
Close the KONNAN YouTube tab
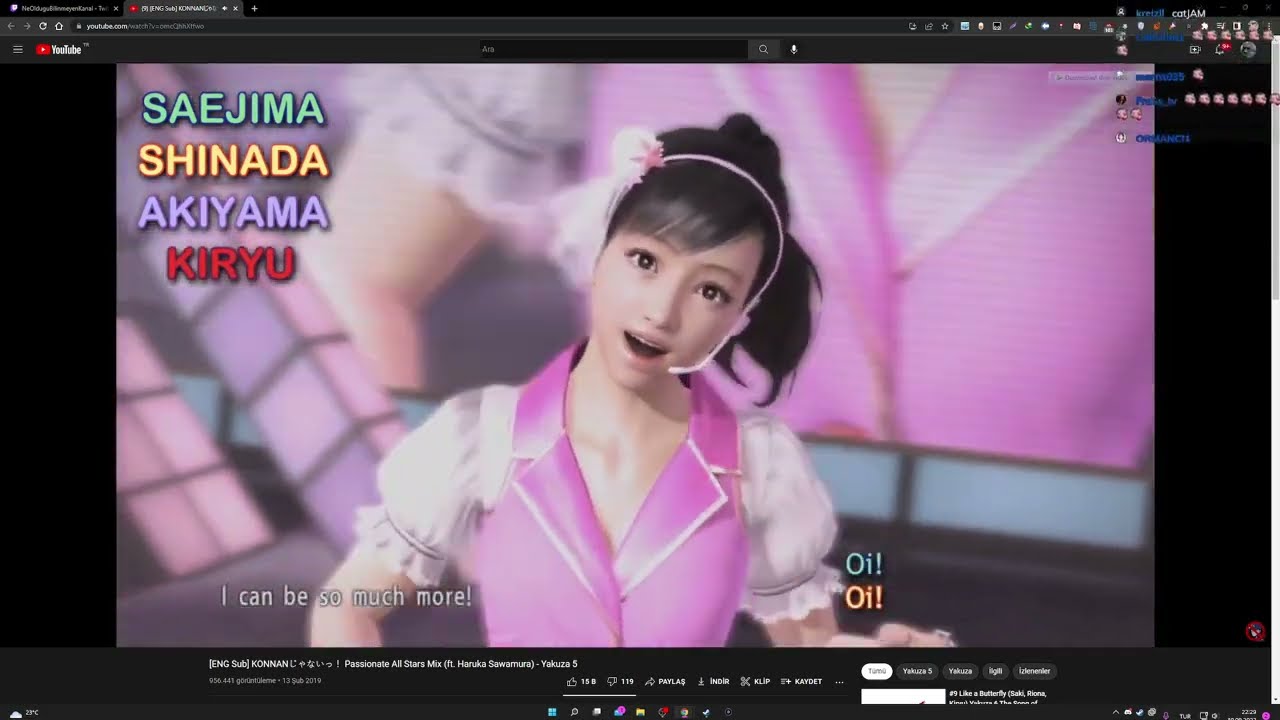235,8
